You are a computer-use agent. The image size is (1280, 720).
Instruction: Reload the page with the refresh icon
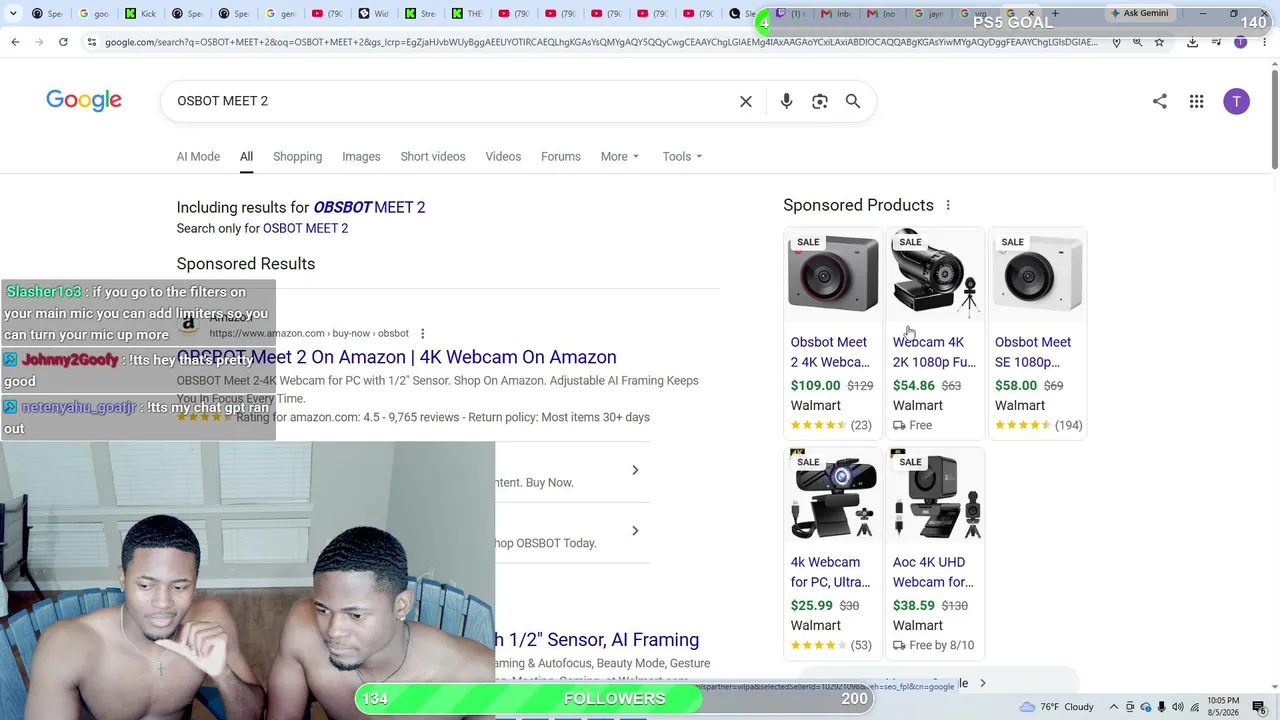coord(63,42)
